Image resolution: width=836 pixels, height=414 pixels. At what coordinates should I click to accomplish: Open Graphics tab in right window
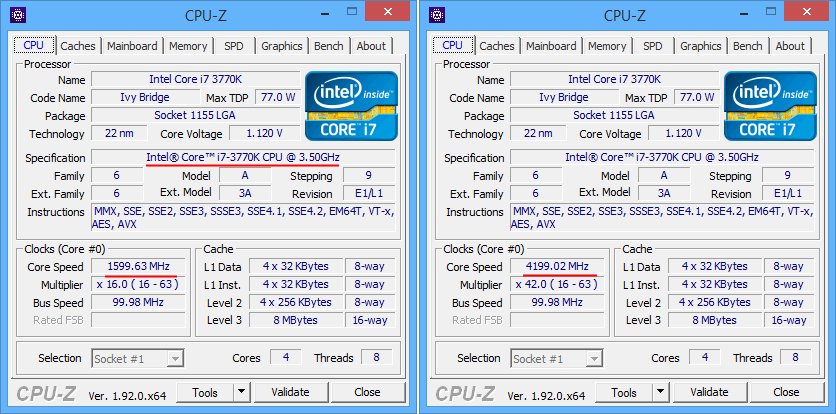coord(701,46)
